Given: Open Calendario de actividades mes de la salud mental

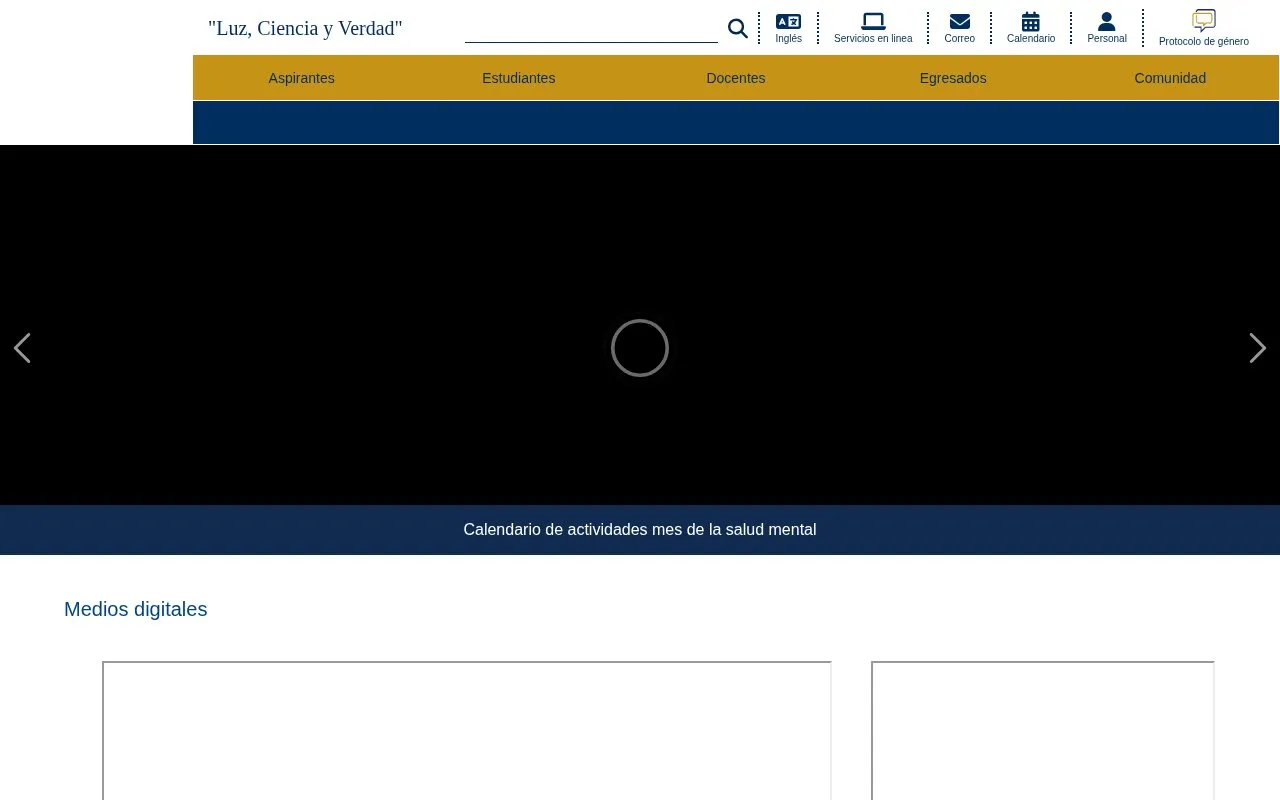Looking at the screenshot, I should pyautogui.click(x=640, y=530).
